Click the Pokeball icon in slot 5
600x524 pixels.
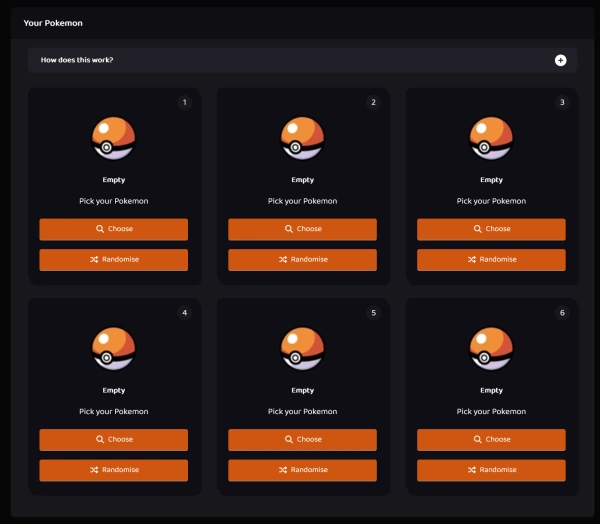302,349
